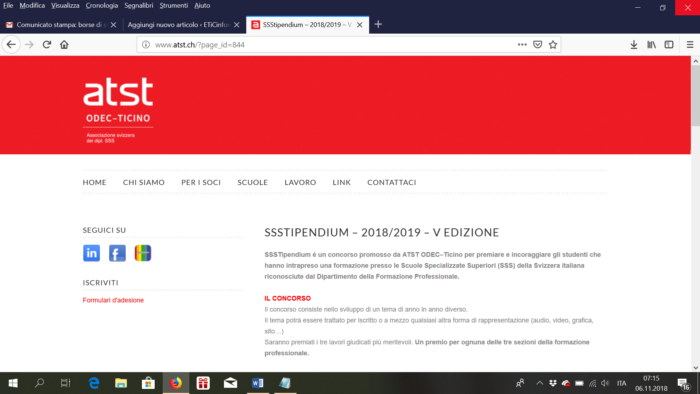This screenshot has height=394, width=700.
Task: Open the Modifica menu
Action: pyautogui.click(x=32, y=5)
